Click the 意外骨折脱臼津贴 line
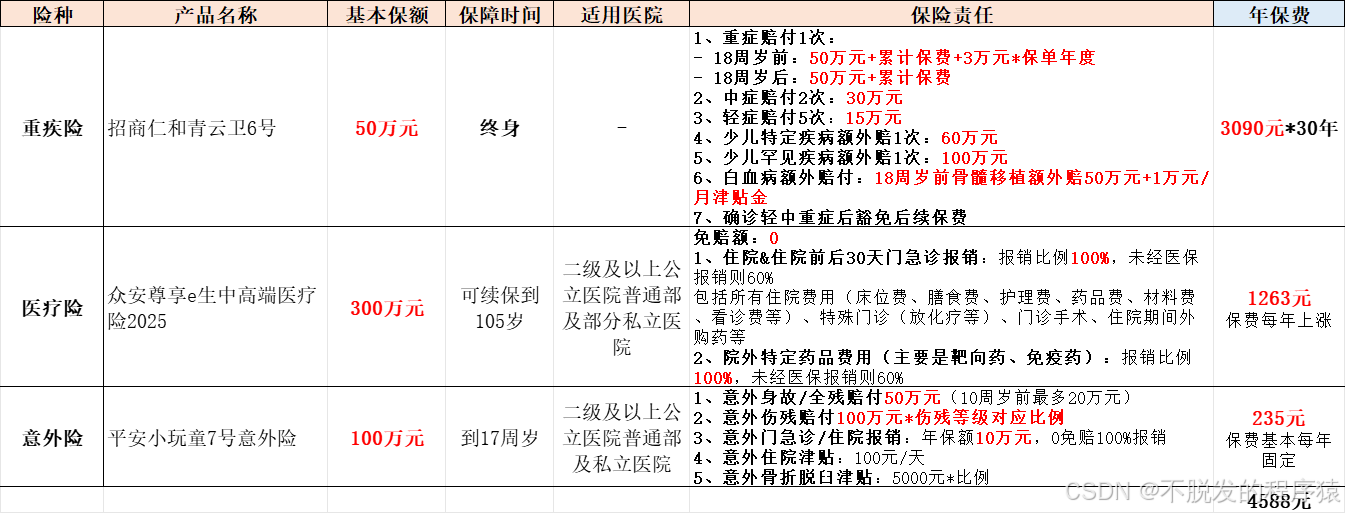 (x=840, y=477)
